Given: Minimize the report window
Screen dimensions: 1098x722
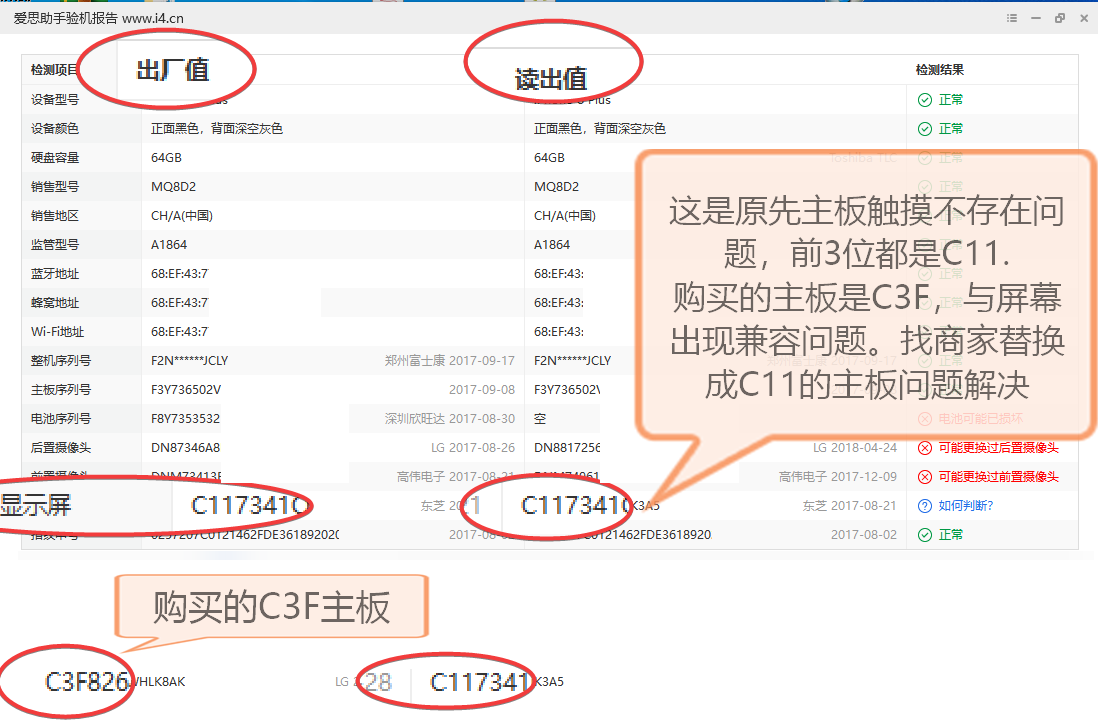Looking at the screenshot, I should click(1036, 18).
